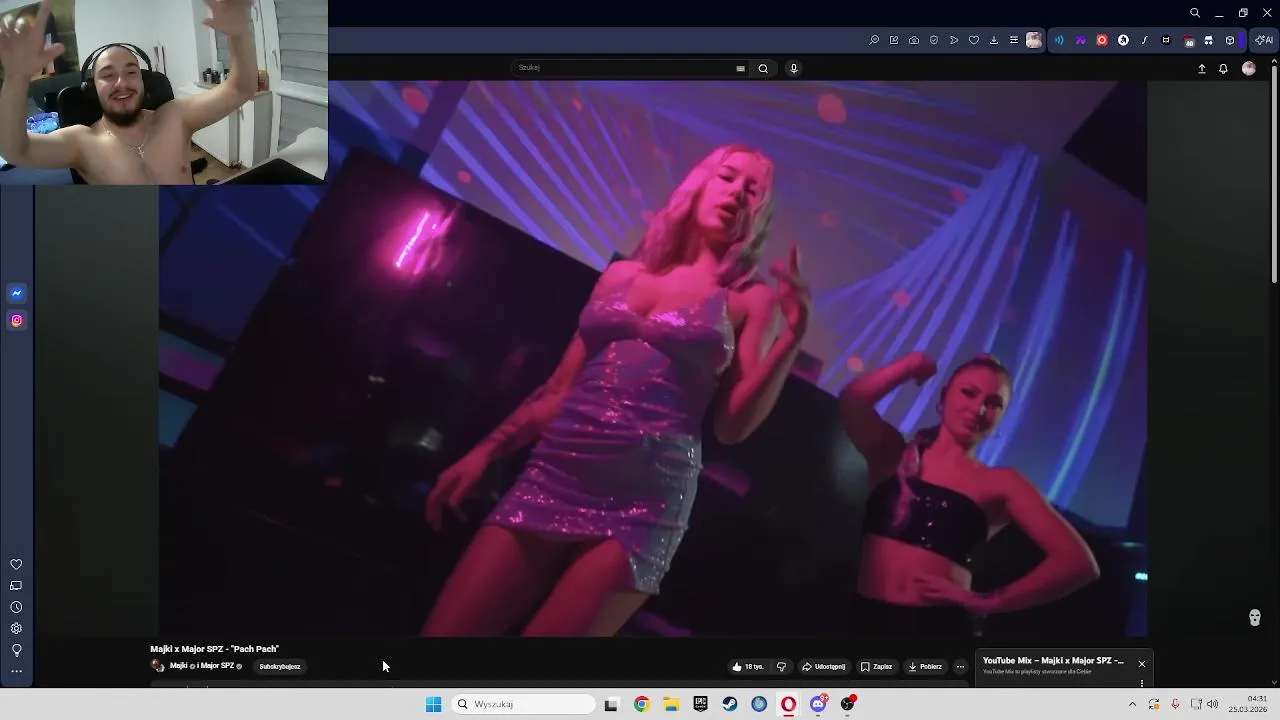The image size is (1280, 720).
Task: Open History clock in the sidebar
Action: tap(16, 607)
